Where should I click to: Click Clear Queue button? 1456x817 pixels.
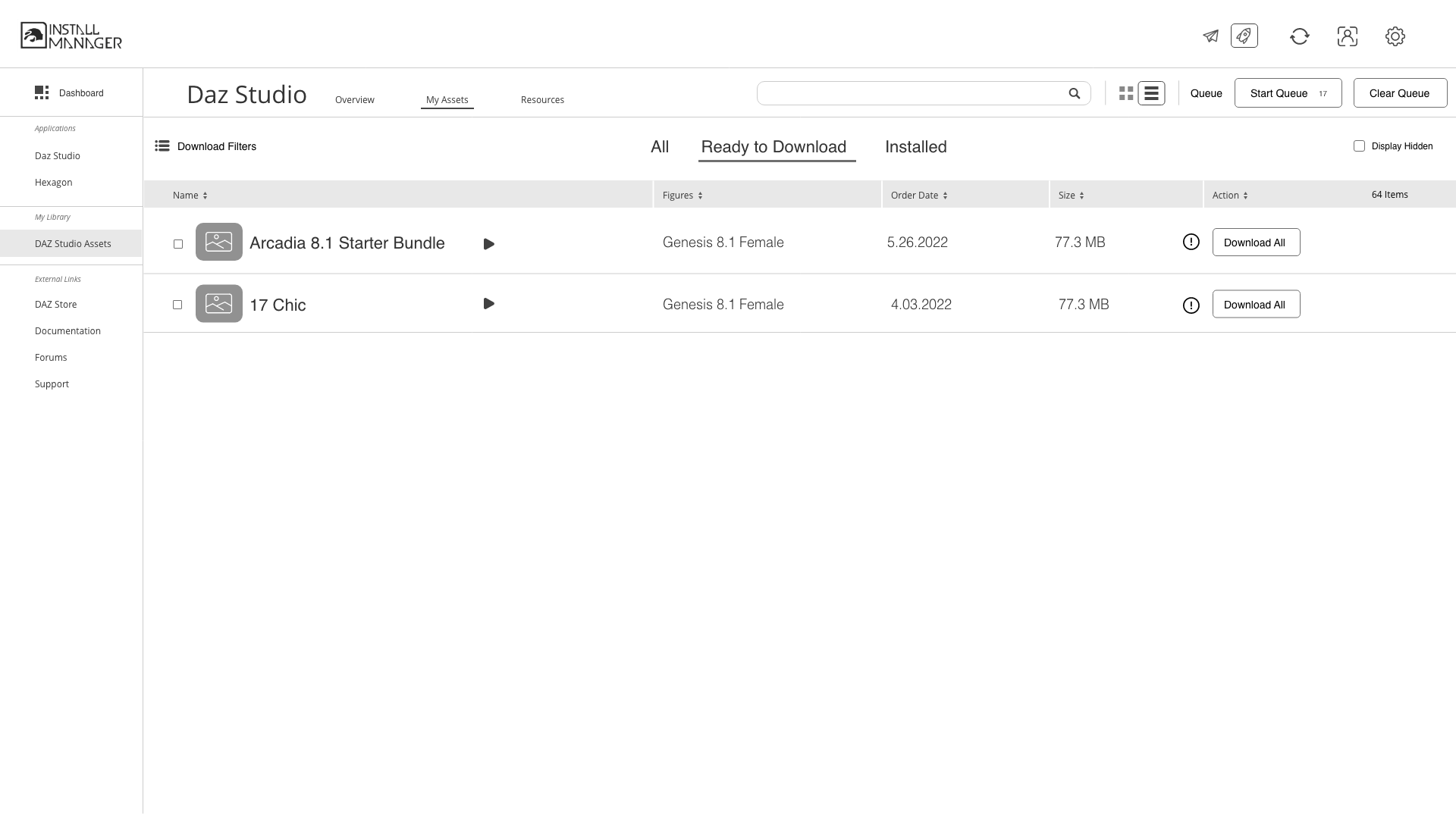coord(1400,93)
